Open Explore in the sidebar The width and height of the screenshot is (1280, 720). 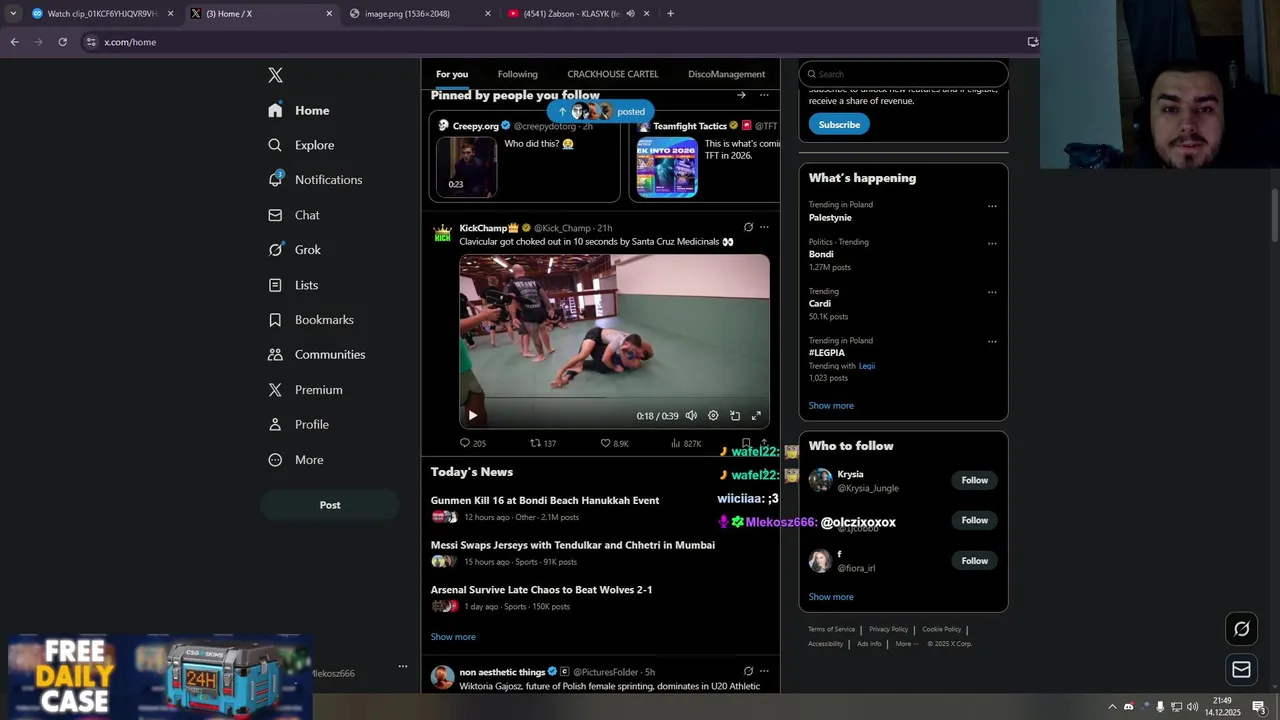tap(301, 145)
